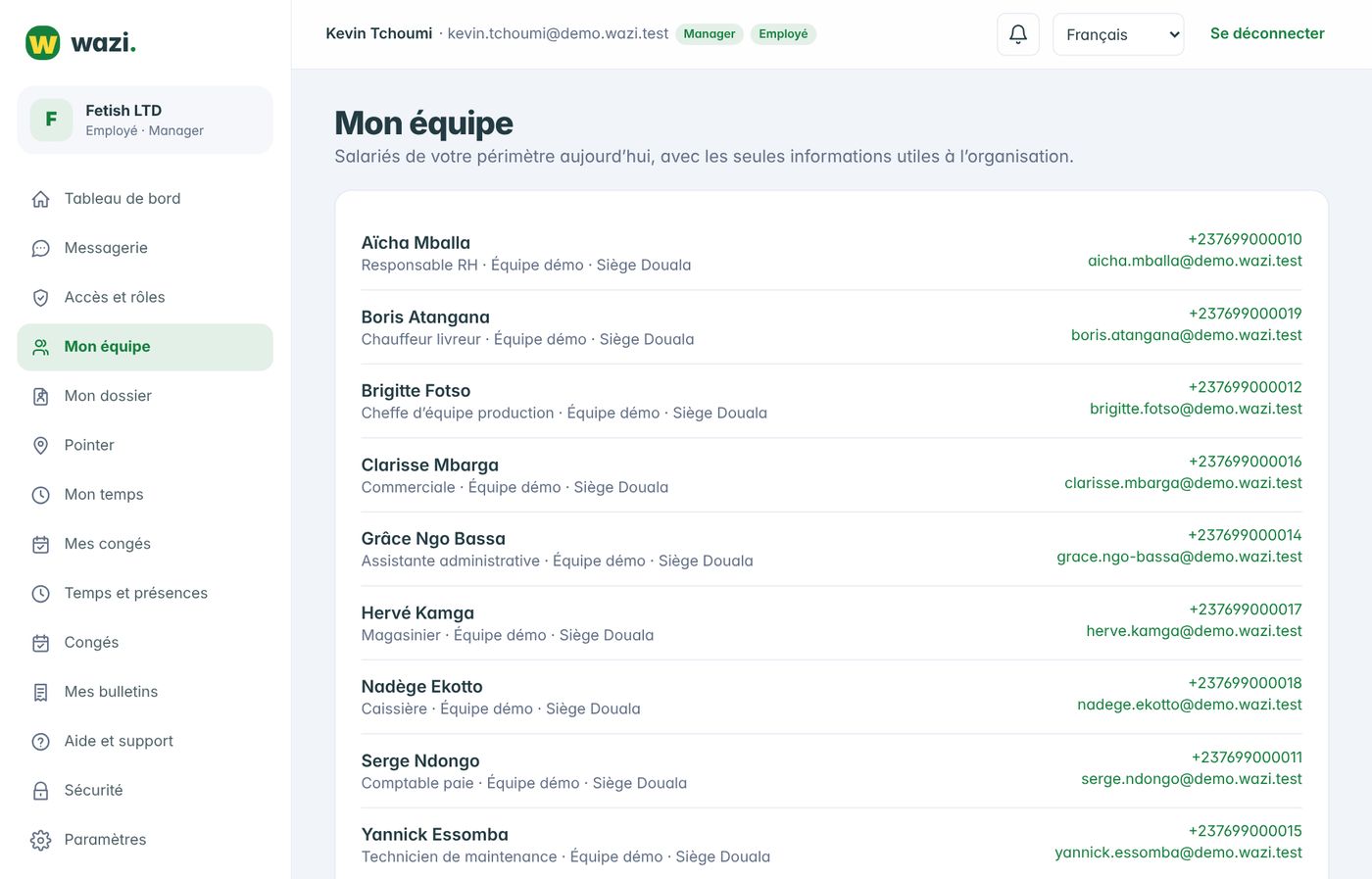Viewport: 1372px width, 879px height.
Task: Open Messagerie menu item
Action: 145,249
